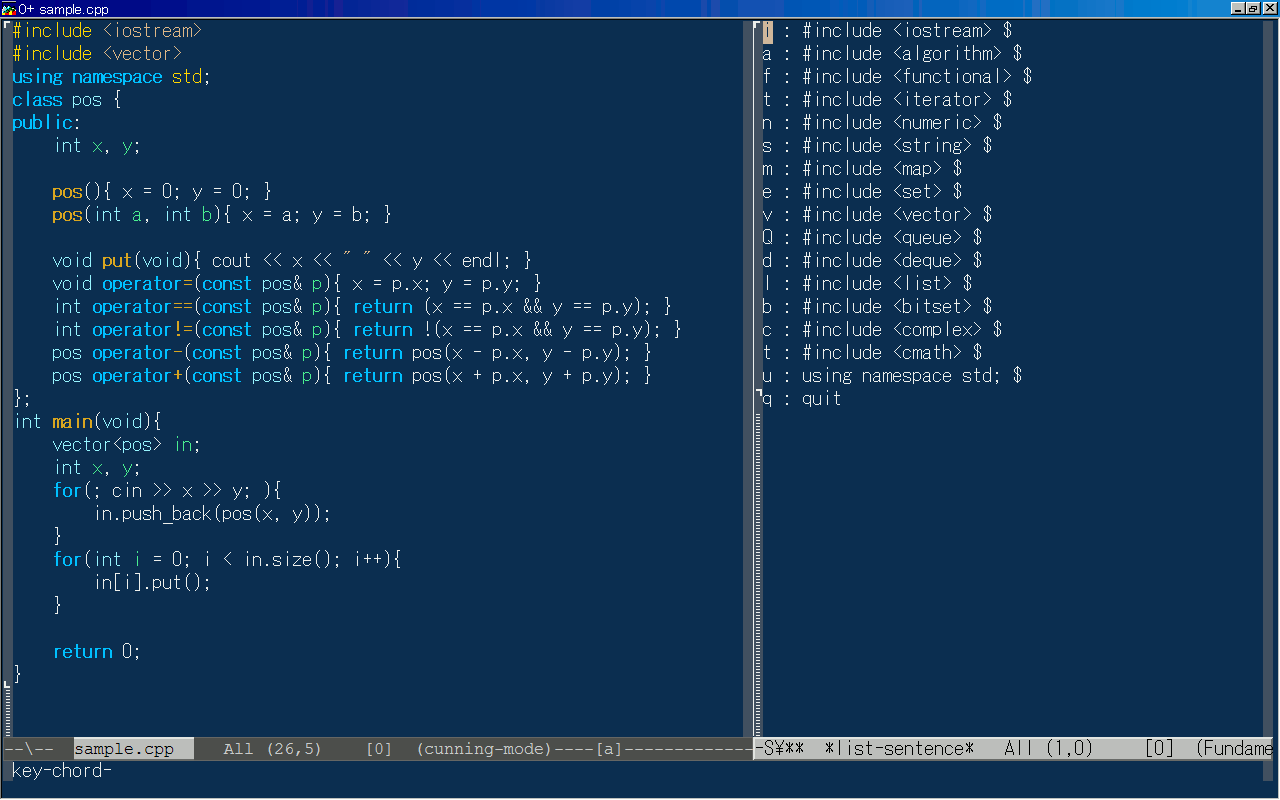Select the '#include <functional> $' list entry
The image size is (1280, 800).
pyautogui.click(x=898, y=77)
